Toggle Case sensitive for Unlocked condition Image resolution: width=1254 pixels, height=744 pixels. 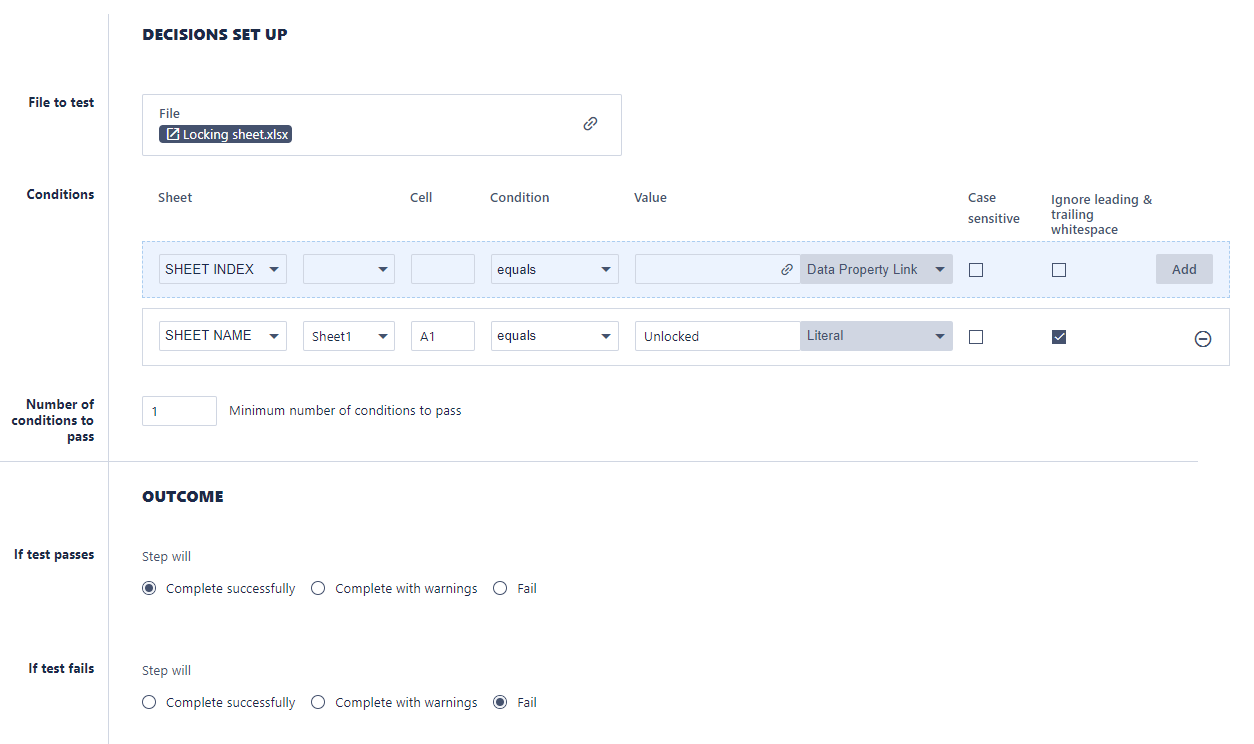tap(976, 337)
